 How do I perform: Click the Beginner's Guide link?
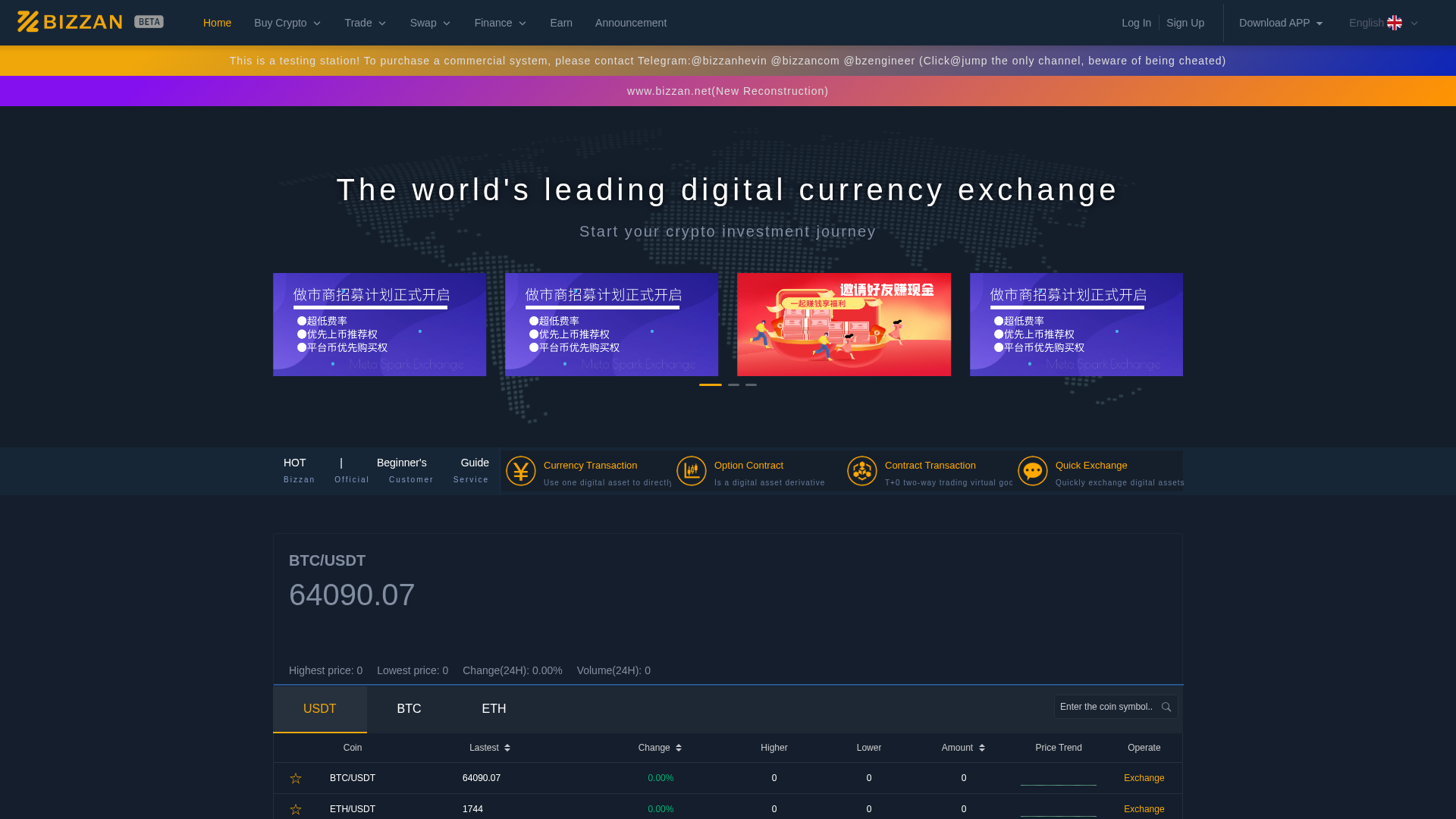(433, 463)
